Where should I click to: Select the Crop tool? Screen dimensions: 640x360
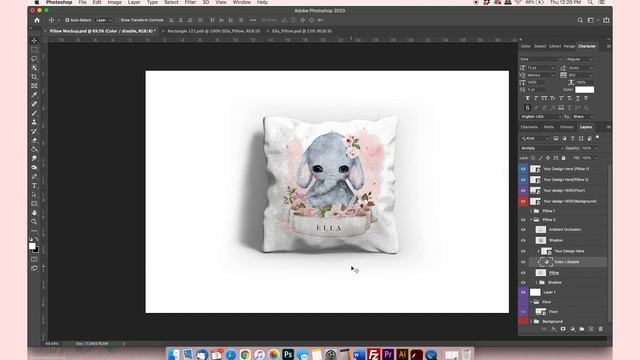tap(34, 77)
